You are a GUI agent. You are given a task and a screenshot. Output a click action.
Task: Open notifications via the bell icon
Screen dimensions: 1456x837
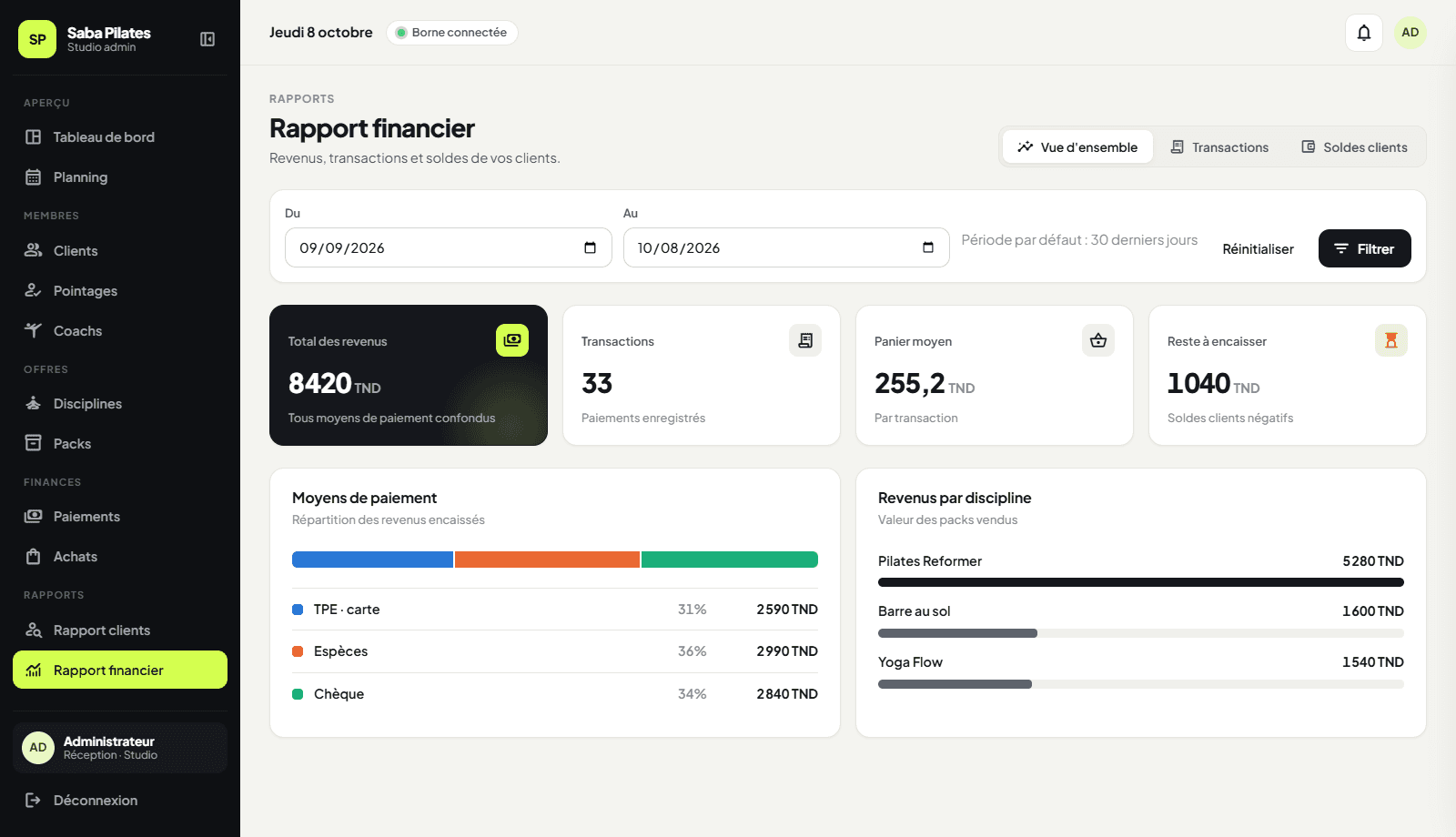(x=1364, y=33)
